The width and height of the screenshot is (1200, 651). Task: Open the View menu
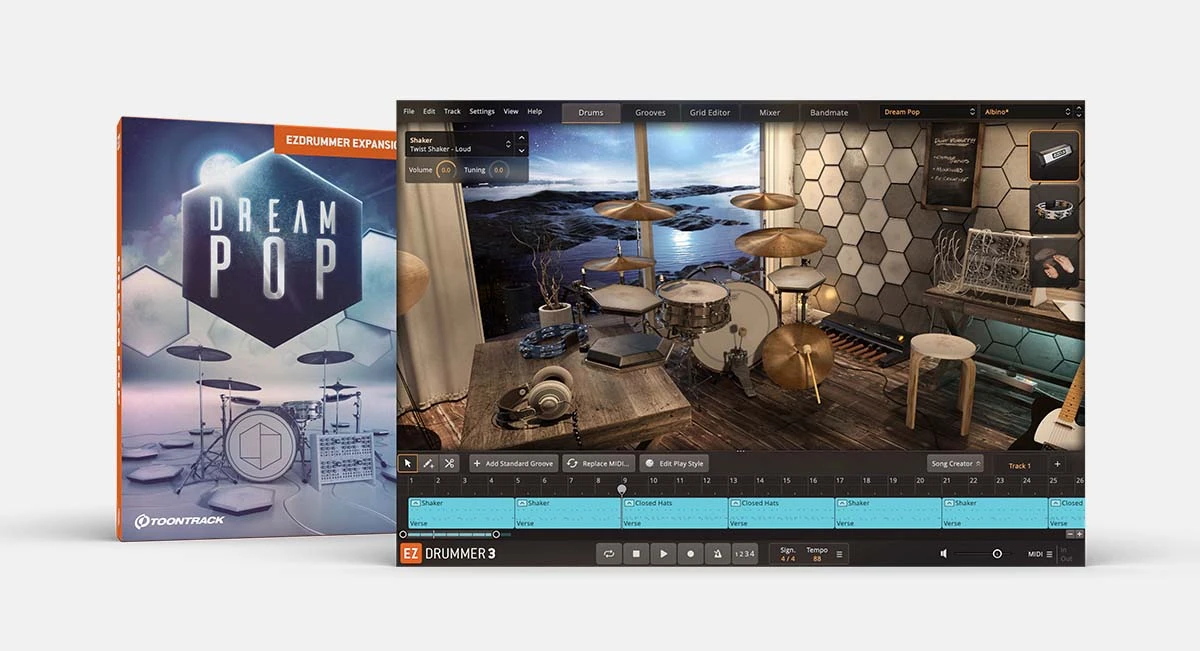[x=511, y=111]
